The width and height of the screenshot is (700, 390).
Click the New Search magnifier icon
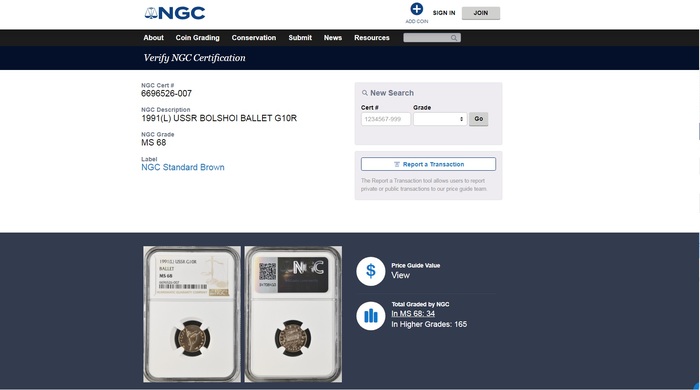(365, 93)
